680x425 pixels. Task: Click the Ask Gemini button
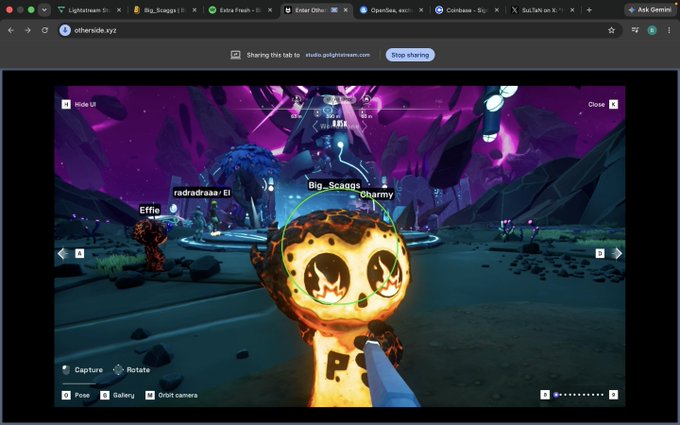649,10
